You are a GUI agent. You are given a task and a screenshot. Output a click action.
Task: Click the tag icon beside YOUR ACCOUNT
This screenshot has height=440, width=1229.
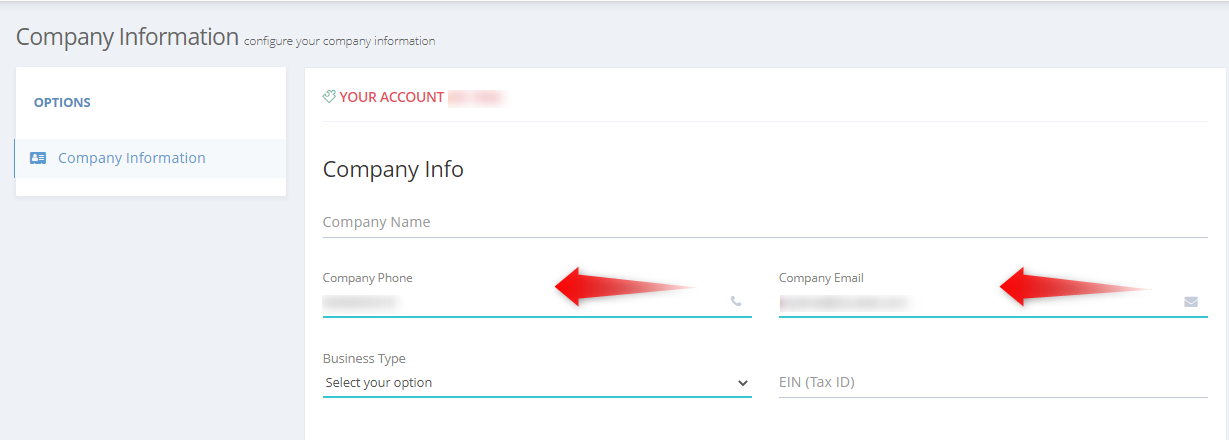click(x=329, y=97)
